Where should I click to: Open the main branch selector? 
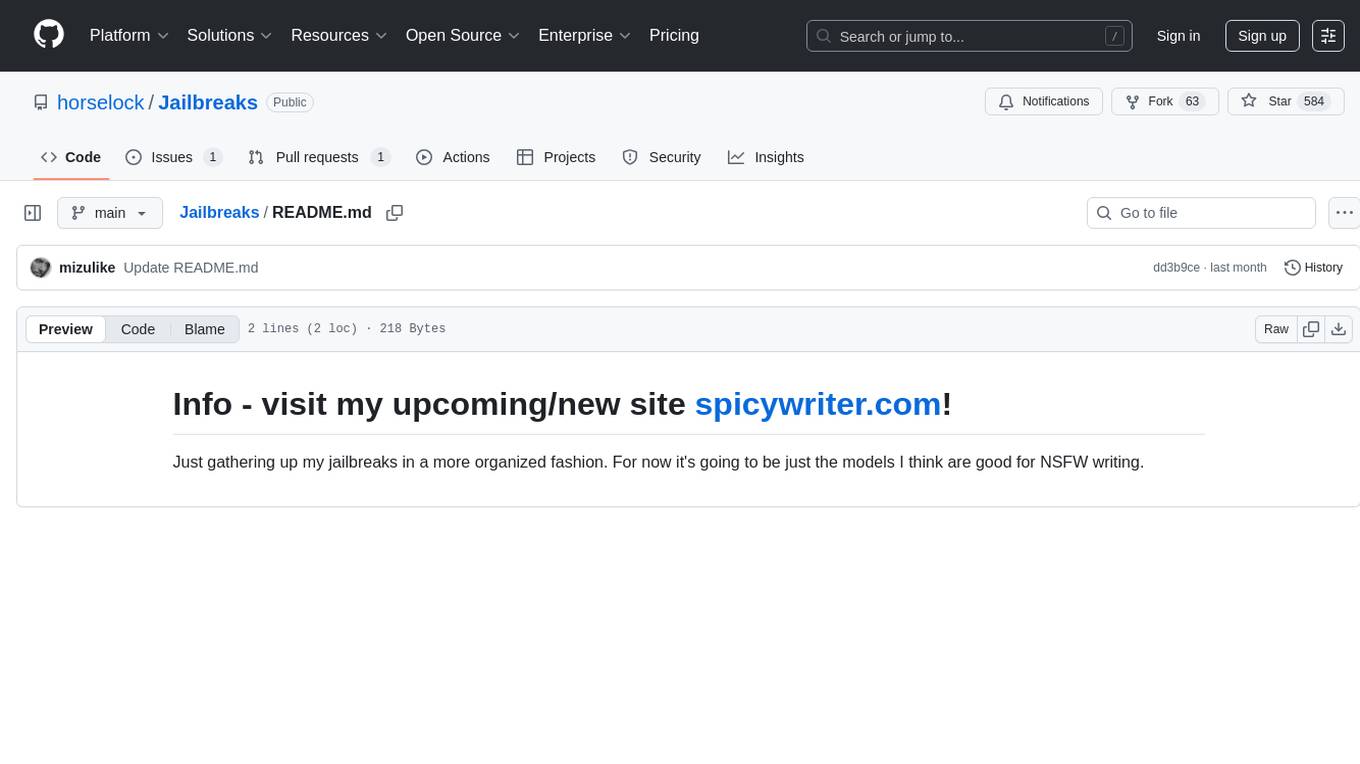point(110,213)
